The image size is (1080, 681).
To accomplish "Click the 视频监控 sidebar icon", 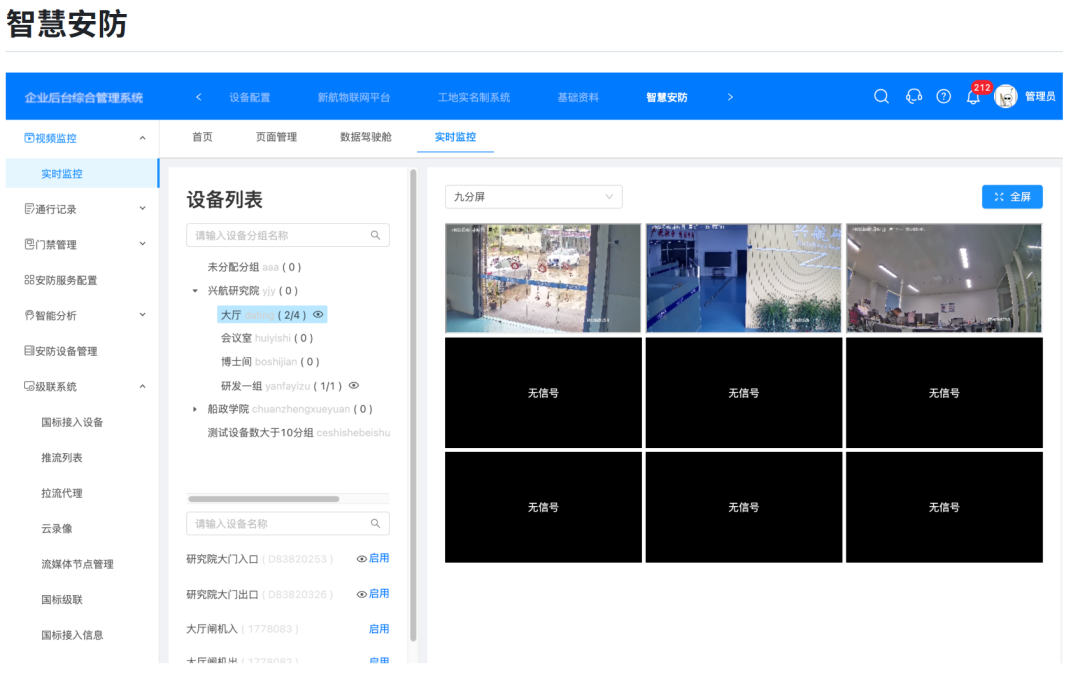I will 29,138.
